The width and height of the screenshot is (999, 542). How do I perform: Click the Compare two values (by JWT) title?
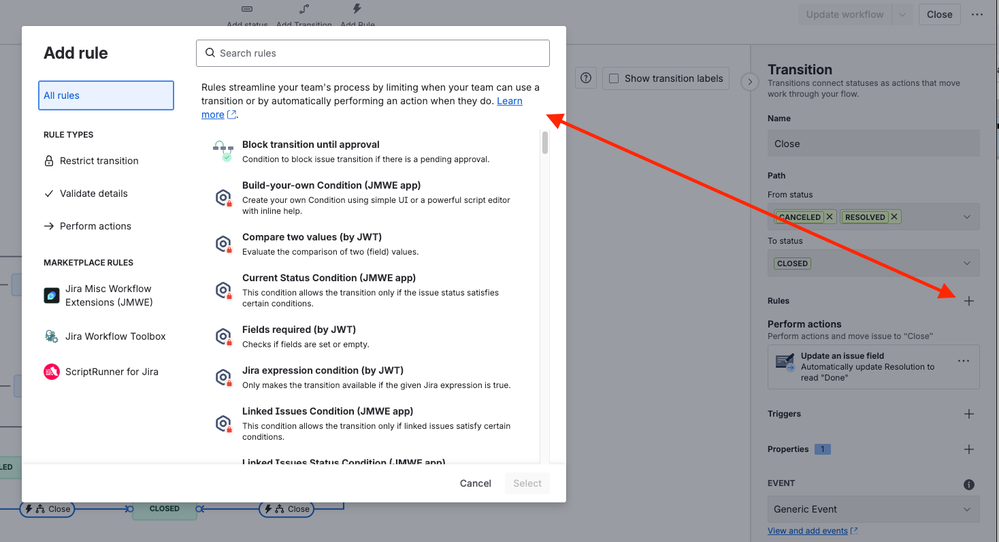[312, 237]
